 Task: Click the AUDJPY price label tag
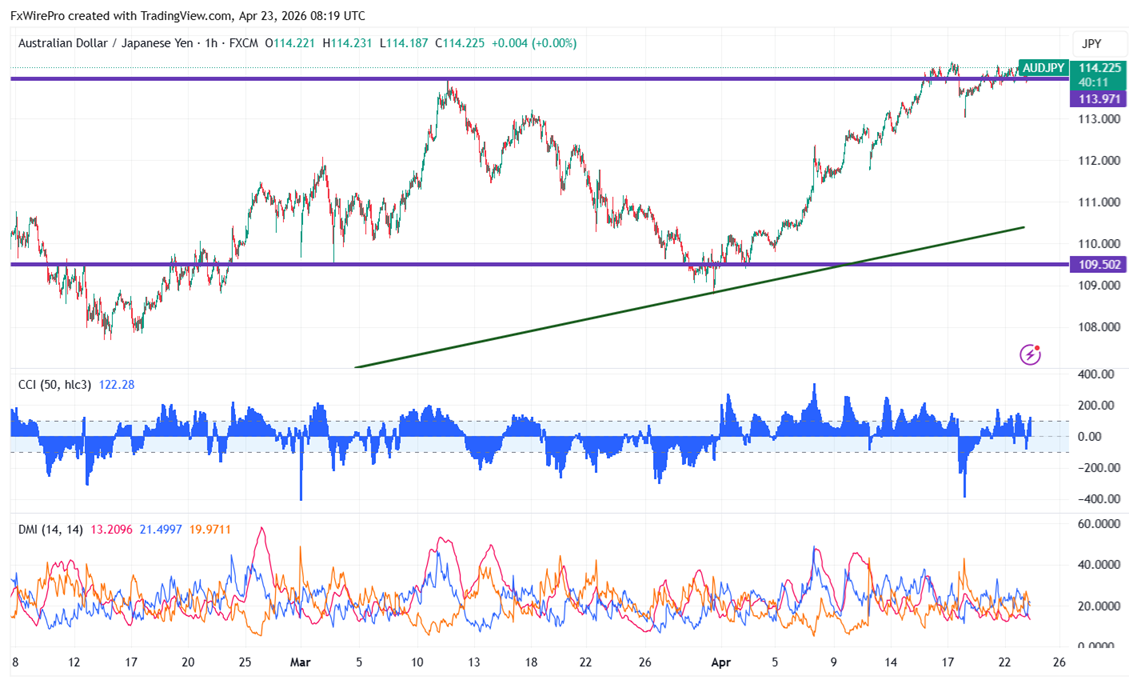pos(1043,68)
